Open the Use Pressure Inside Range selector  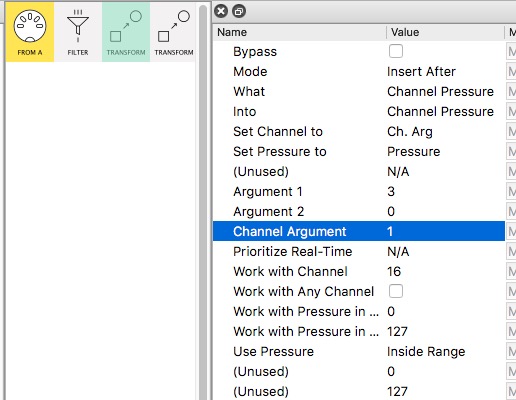[x=426, y=352]
